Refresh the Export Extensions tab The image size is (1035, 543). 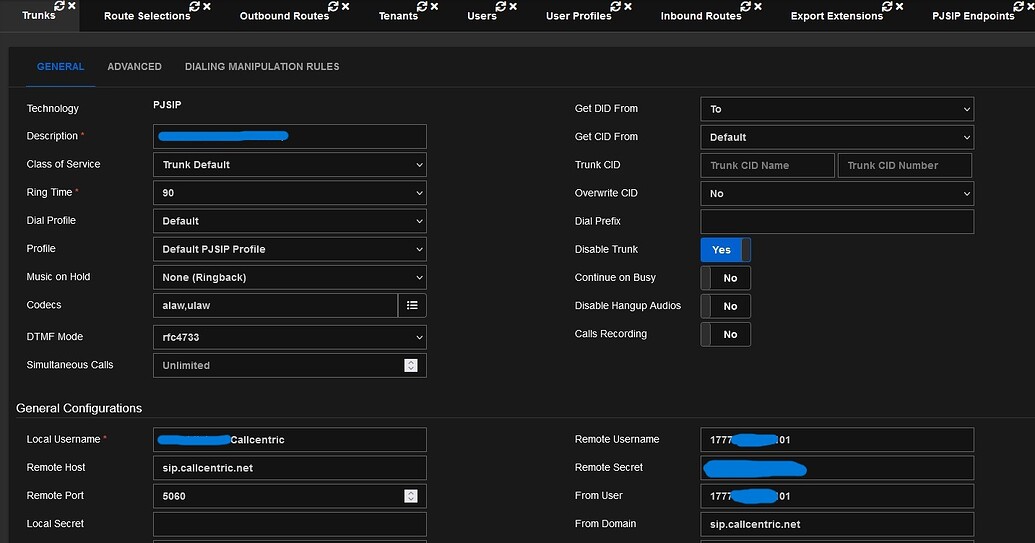coord(886,7)
